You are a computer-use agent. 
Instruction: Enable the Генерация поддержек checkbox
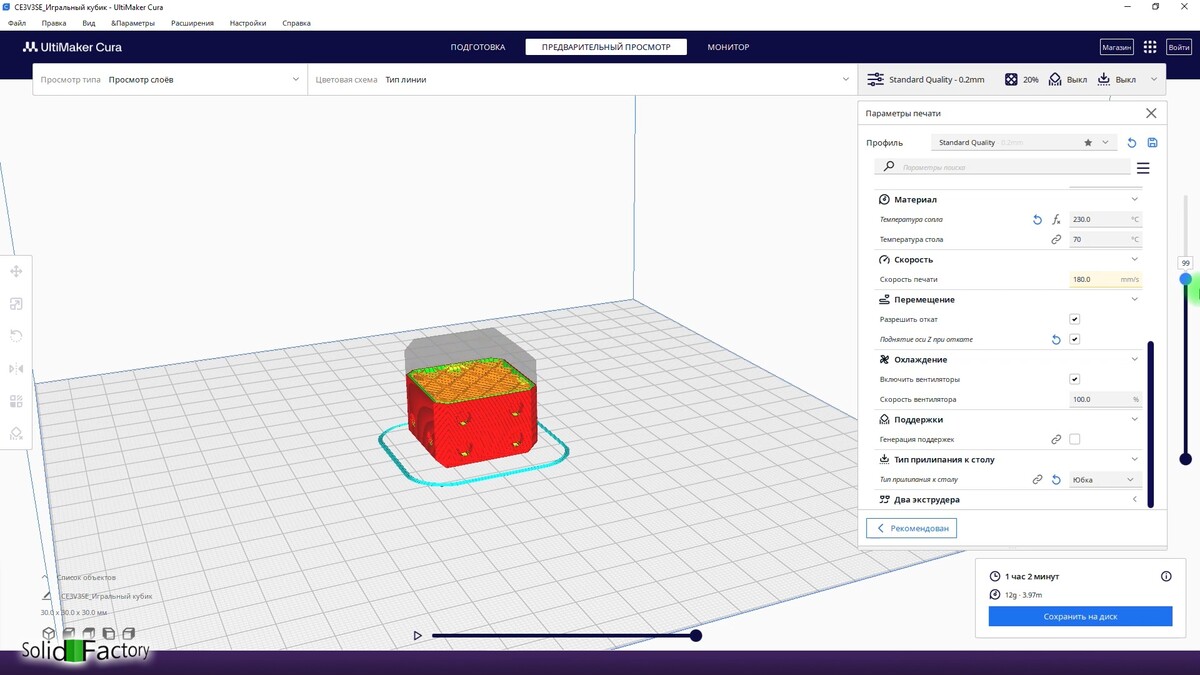pyautogui.click(x=1074, y=439)
